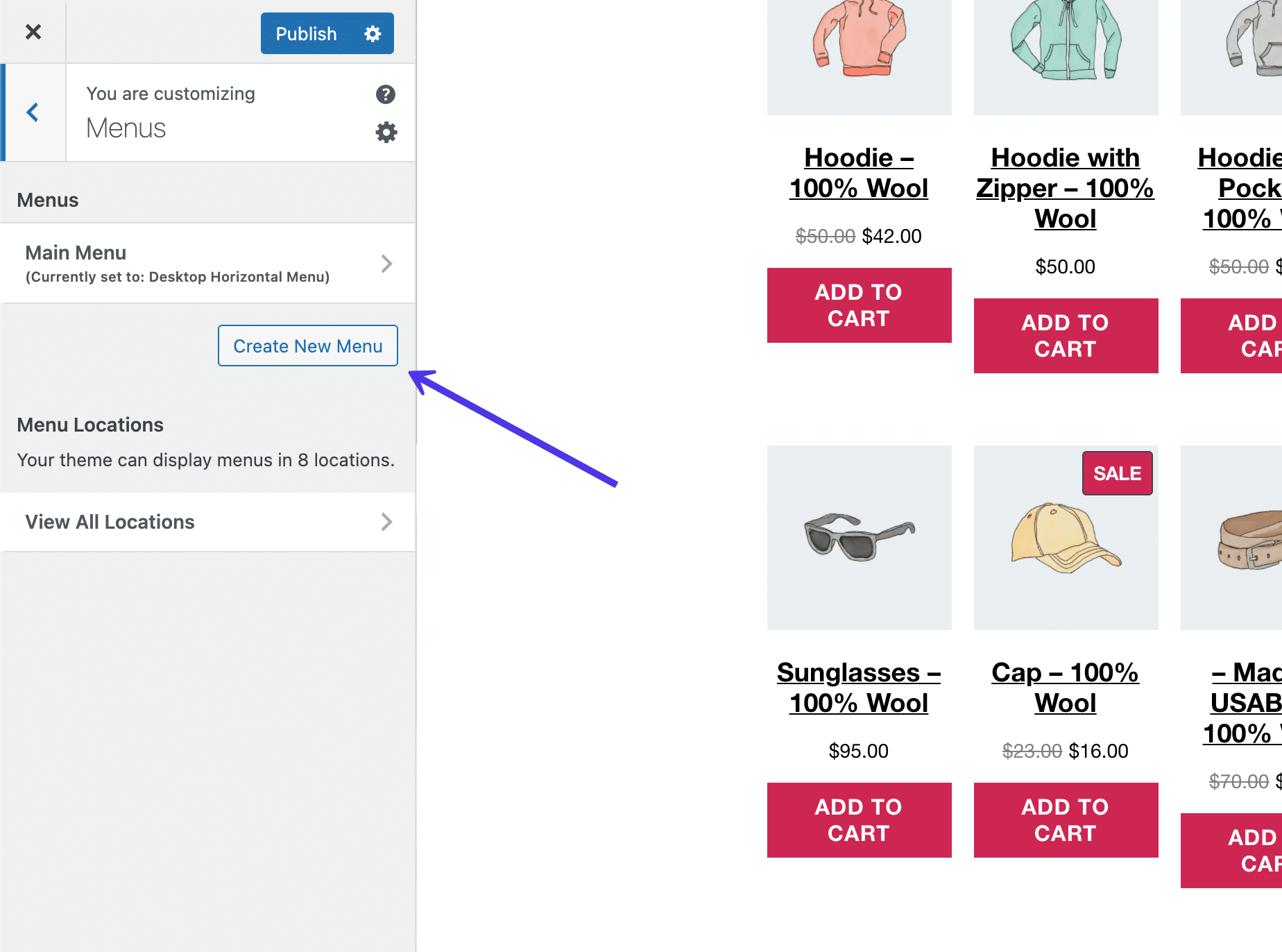Open Cap – 100% Wool product link
Viewport: 1282px width, 952px height.
1065,688
